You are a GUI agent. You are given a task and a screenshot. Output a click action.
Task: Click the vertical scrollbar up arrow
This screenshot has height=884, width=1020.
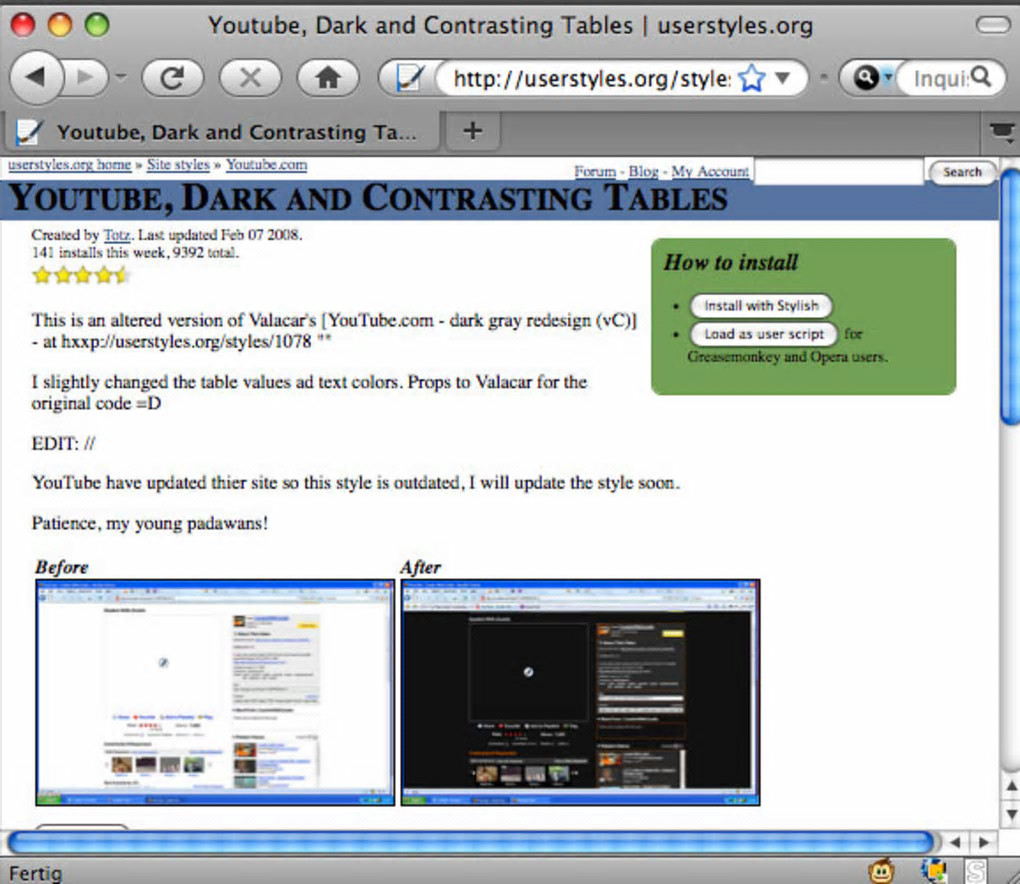coord(1010,785)
